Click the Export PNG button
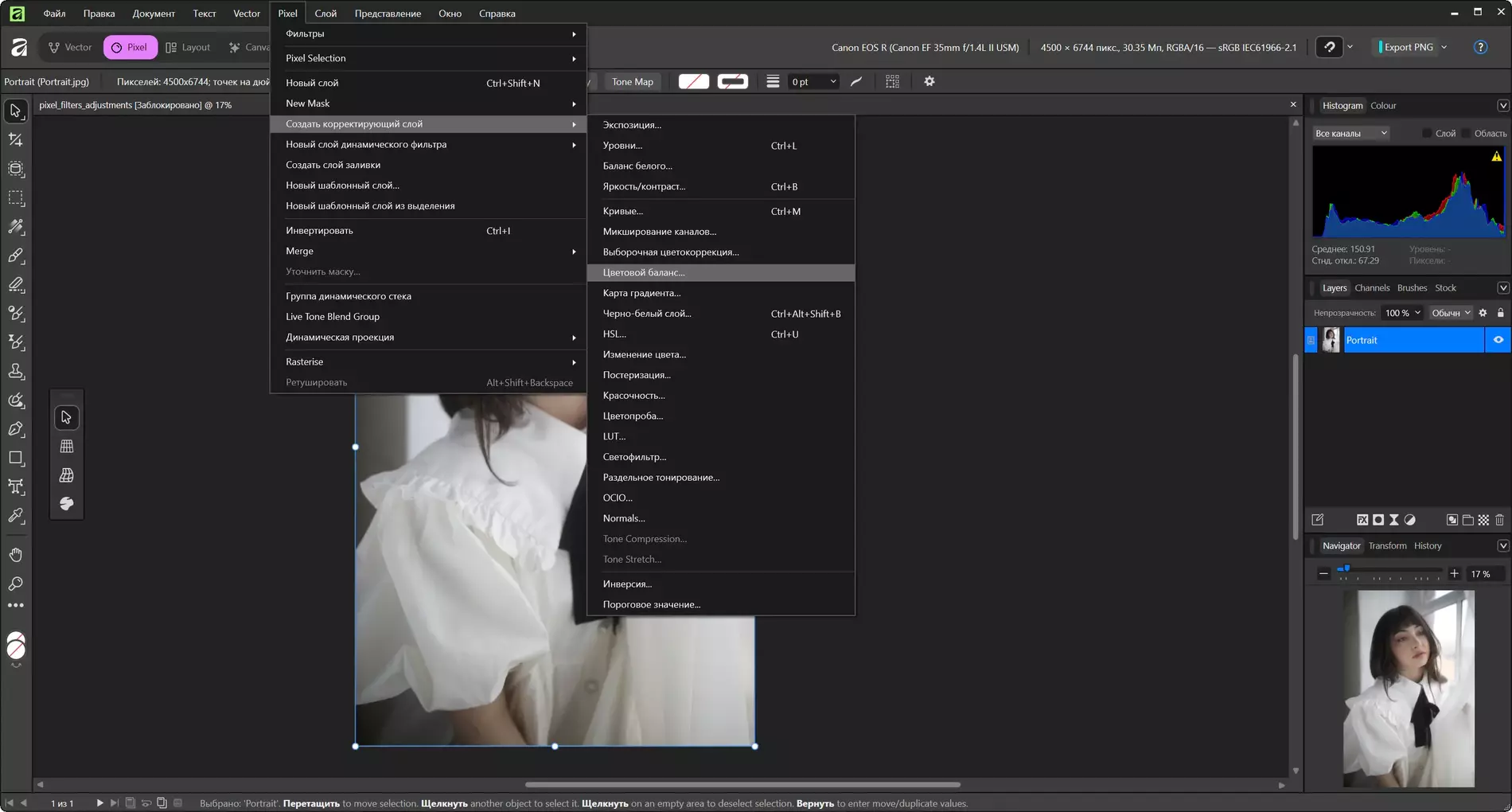This screenshot has width=1512, height=812. click(x=1408, y=47)
